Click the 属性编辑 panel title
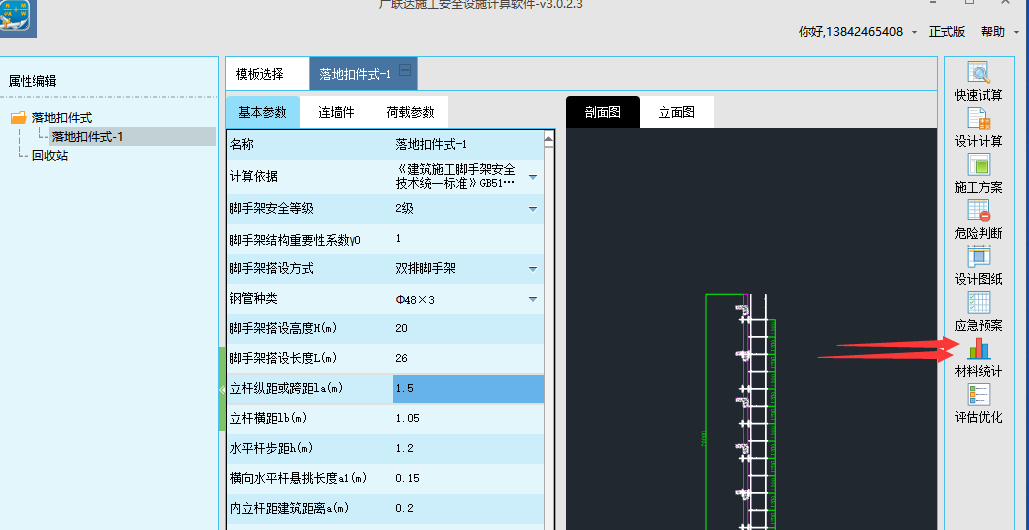 click(x=32, y=81)
